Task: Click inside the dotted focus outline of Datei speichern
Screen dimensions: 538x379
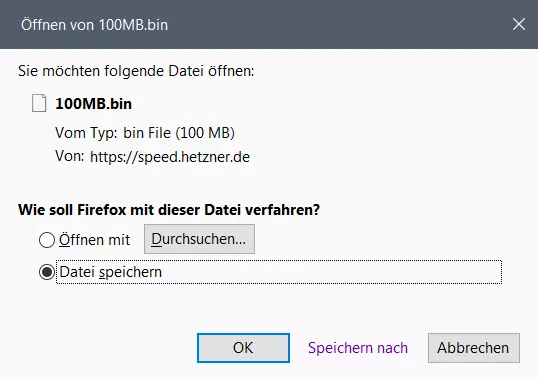Action: pyautogui.click(x=279, y=272)
